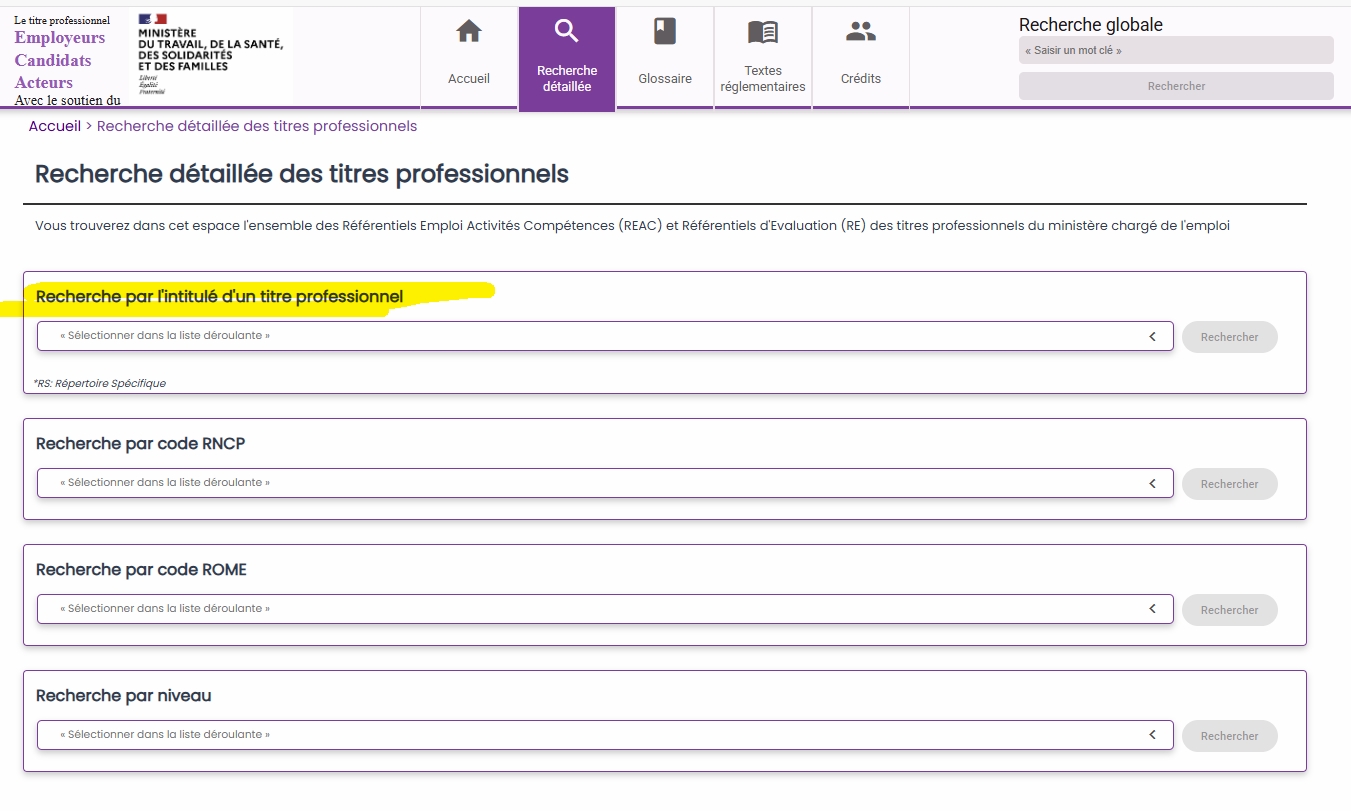
Task: Focus the global search keyword field
Action: coord(1176,50)
